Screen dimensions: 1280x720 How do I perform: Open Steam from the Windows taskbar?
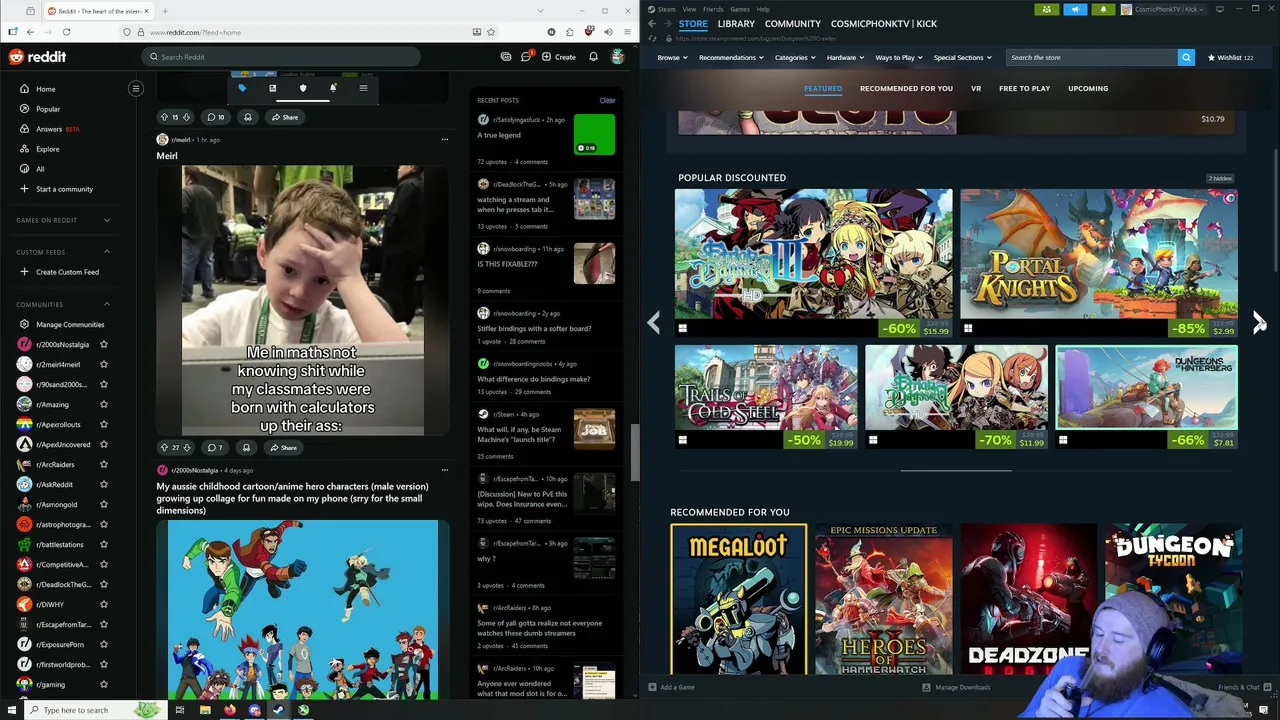(278, 710)
